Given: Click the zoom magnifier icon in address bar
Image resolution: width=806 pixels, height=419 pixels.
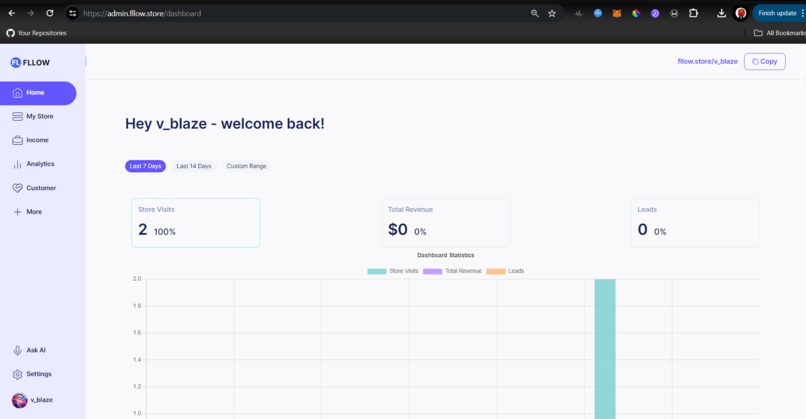Looking at the screenshot, I should coord(535,13).
